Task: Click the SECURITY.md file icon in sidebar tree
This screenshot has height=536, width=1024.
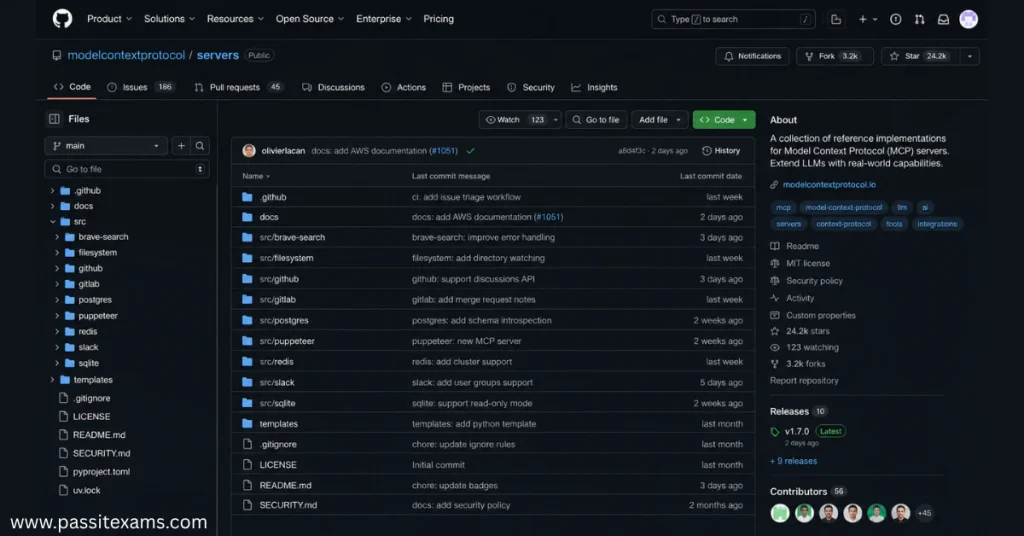Action: 63,453
